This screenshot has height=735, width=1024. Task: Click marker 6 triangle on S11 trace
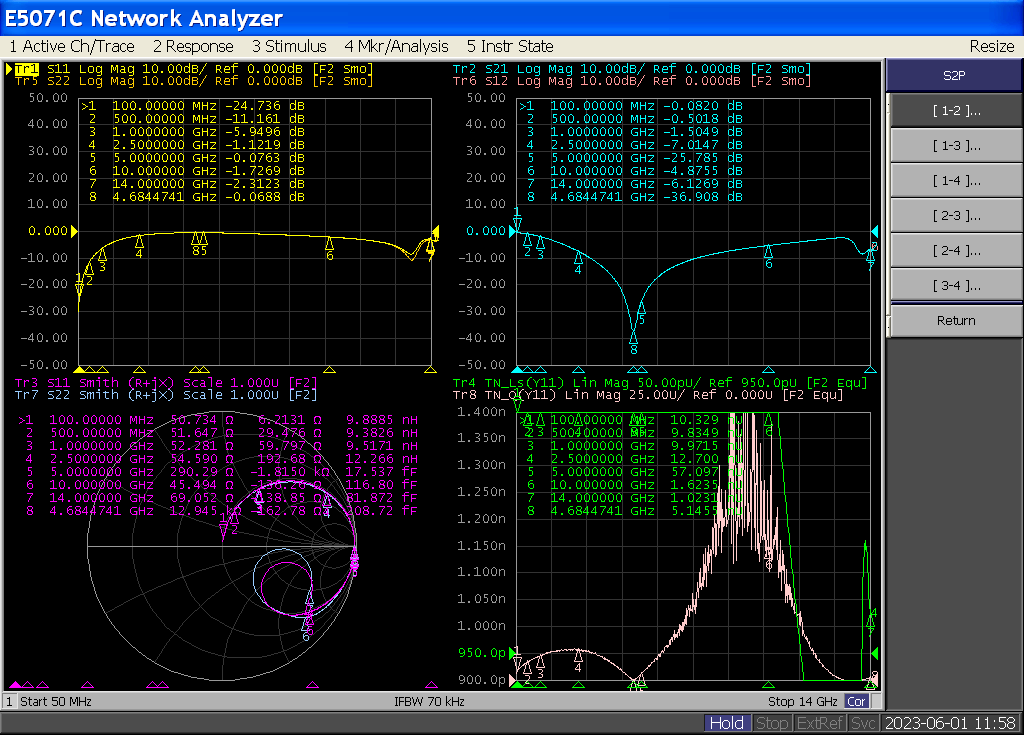click(x=329, y=244)
